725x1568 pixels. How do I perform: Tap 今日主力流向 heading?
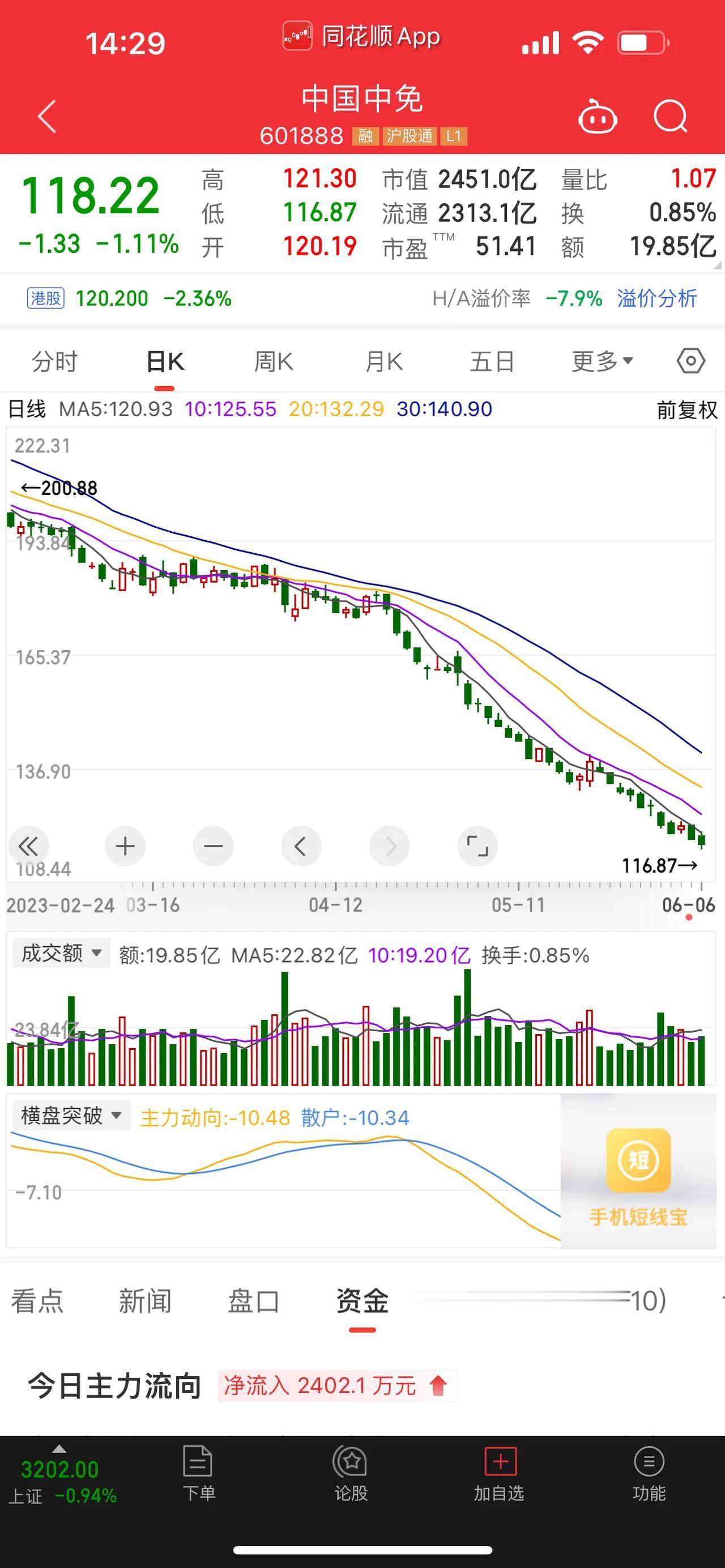114,1386
